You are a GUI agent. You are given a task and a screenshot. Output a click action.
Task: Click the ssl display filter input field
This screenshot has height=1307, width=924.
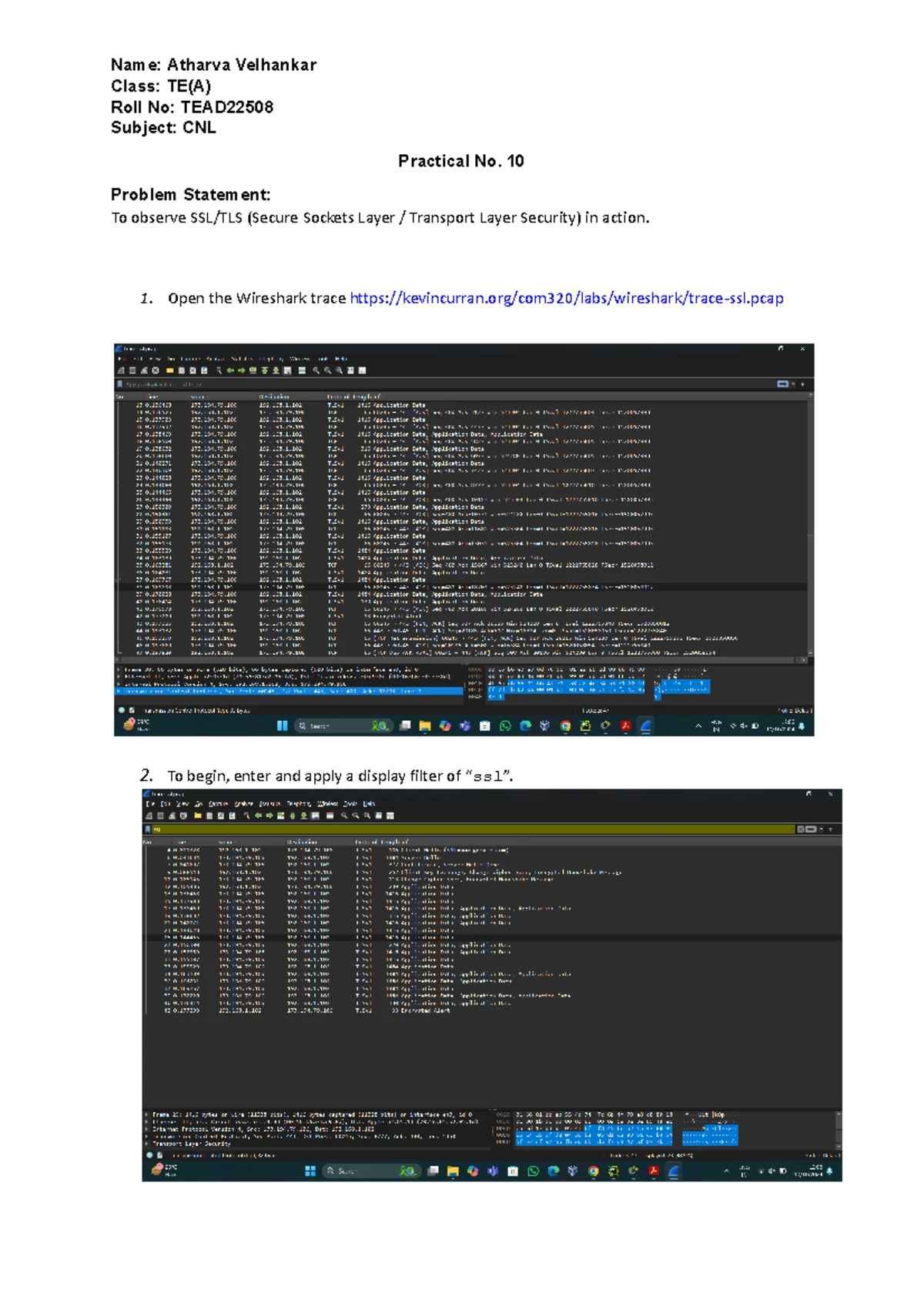pos(473,829)
